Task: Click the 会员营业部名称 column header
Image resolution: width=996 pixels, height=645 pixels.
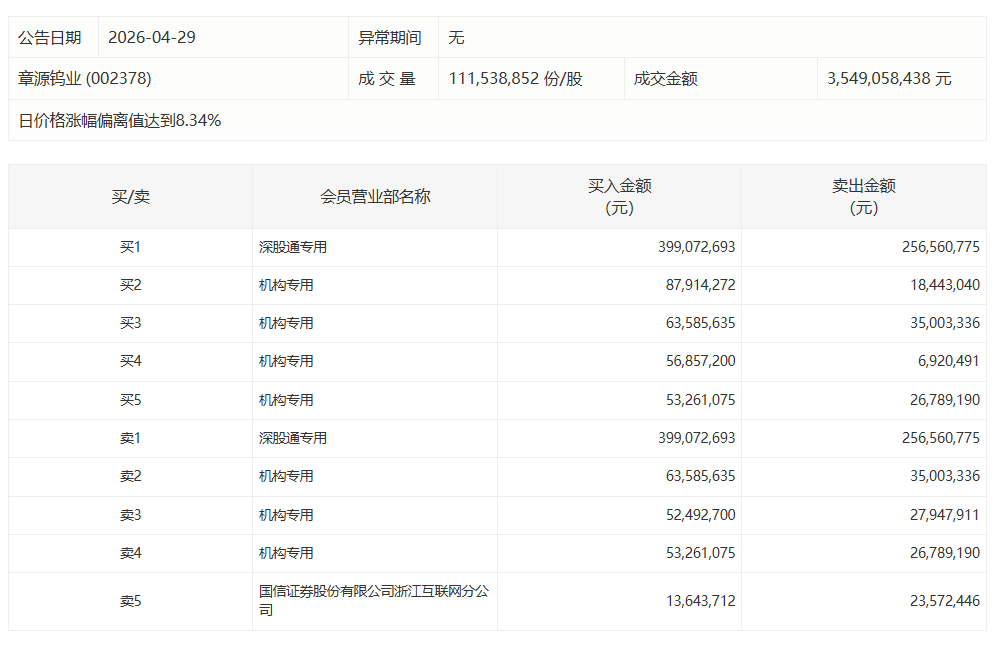Action: (375, 196)
